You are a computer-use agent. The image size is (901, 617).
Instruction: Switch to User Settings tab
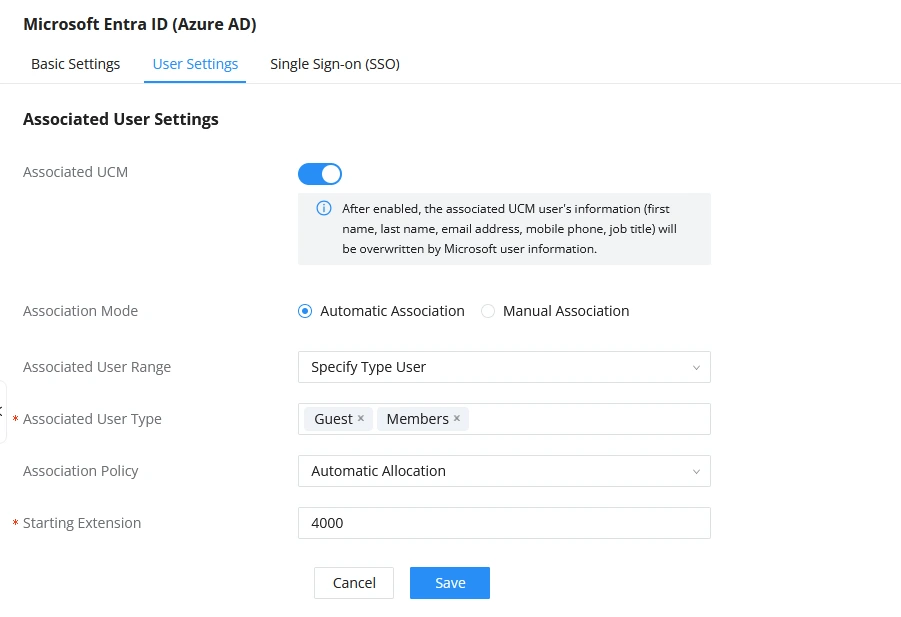(195, 64)
